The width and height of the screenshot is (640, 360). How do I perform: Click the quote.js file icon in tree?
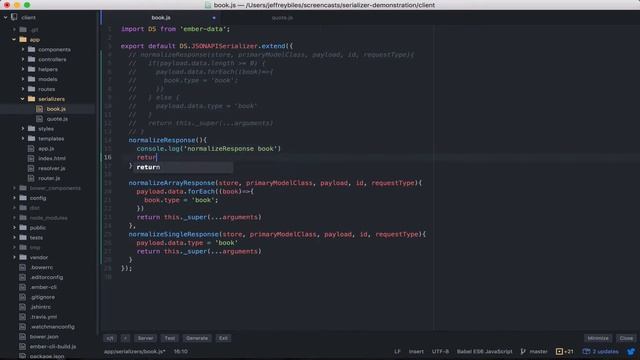(40, 119)
